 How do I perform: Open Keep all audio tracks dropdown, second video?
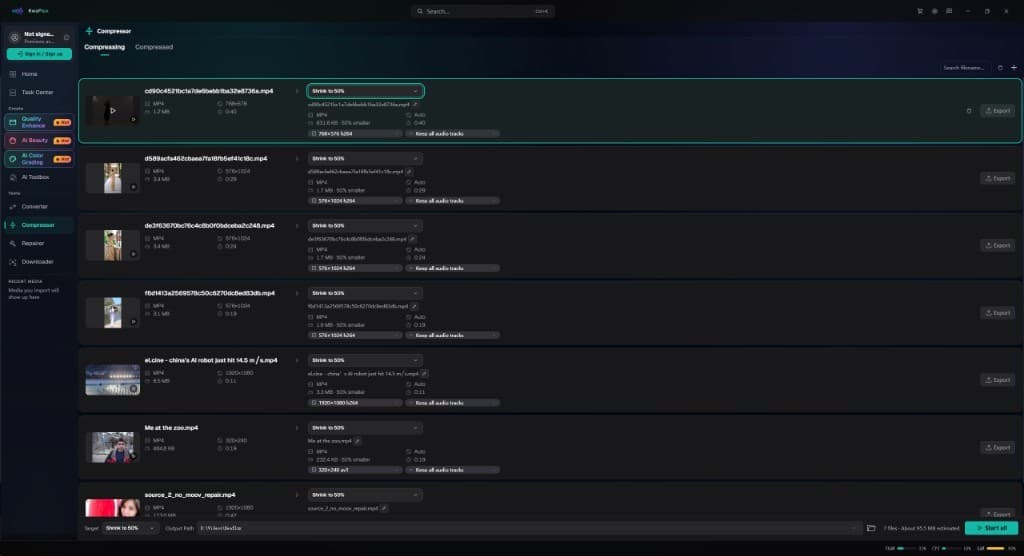click(452, 201)
